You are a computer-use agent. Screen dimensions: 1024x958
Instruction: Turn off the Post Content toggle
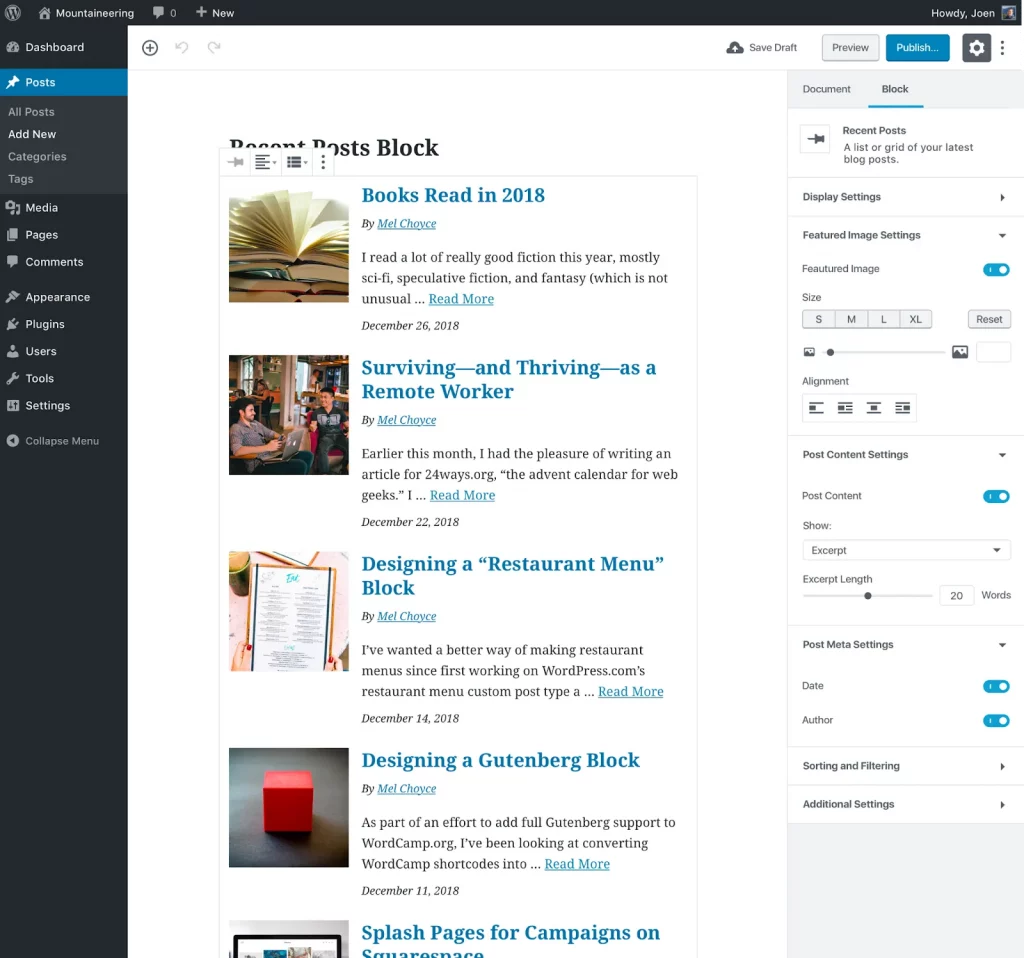click(x=996, y=496)
